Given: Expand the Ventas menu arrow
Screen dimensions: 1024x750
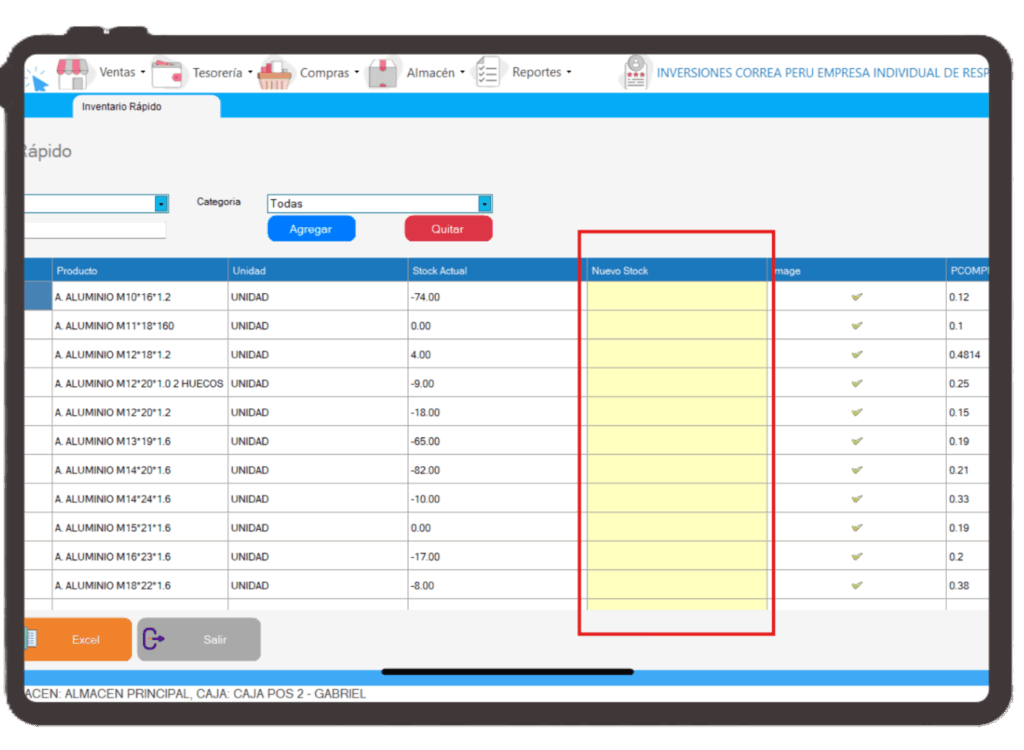Looking at the screenshot, I should tap(143, 73).
